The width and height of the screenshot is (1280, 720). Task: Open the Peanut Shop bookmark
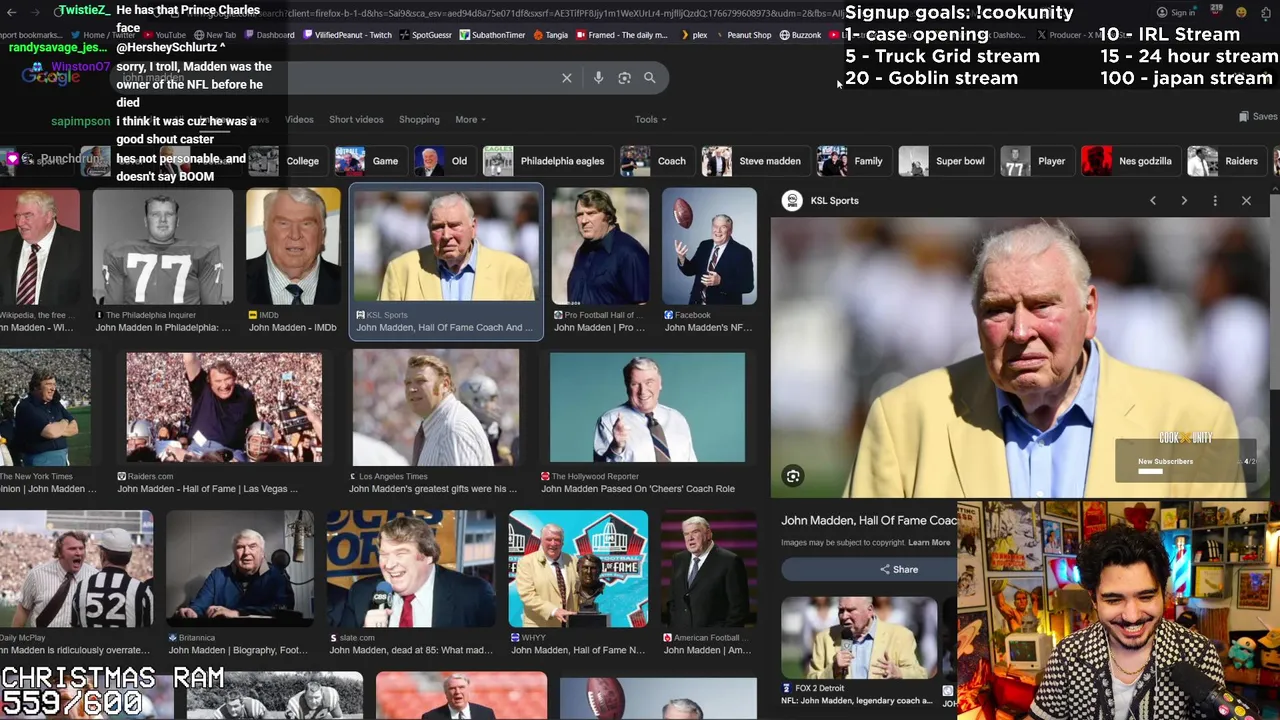tap(743, 35)
